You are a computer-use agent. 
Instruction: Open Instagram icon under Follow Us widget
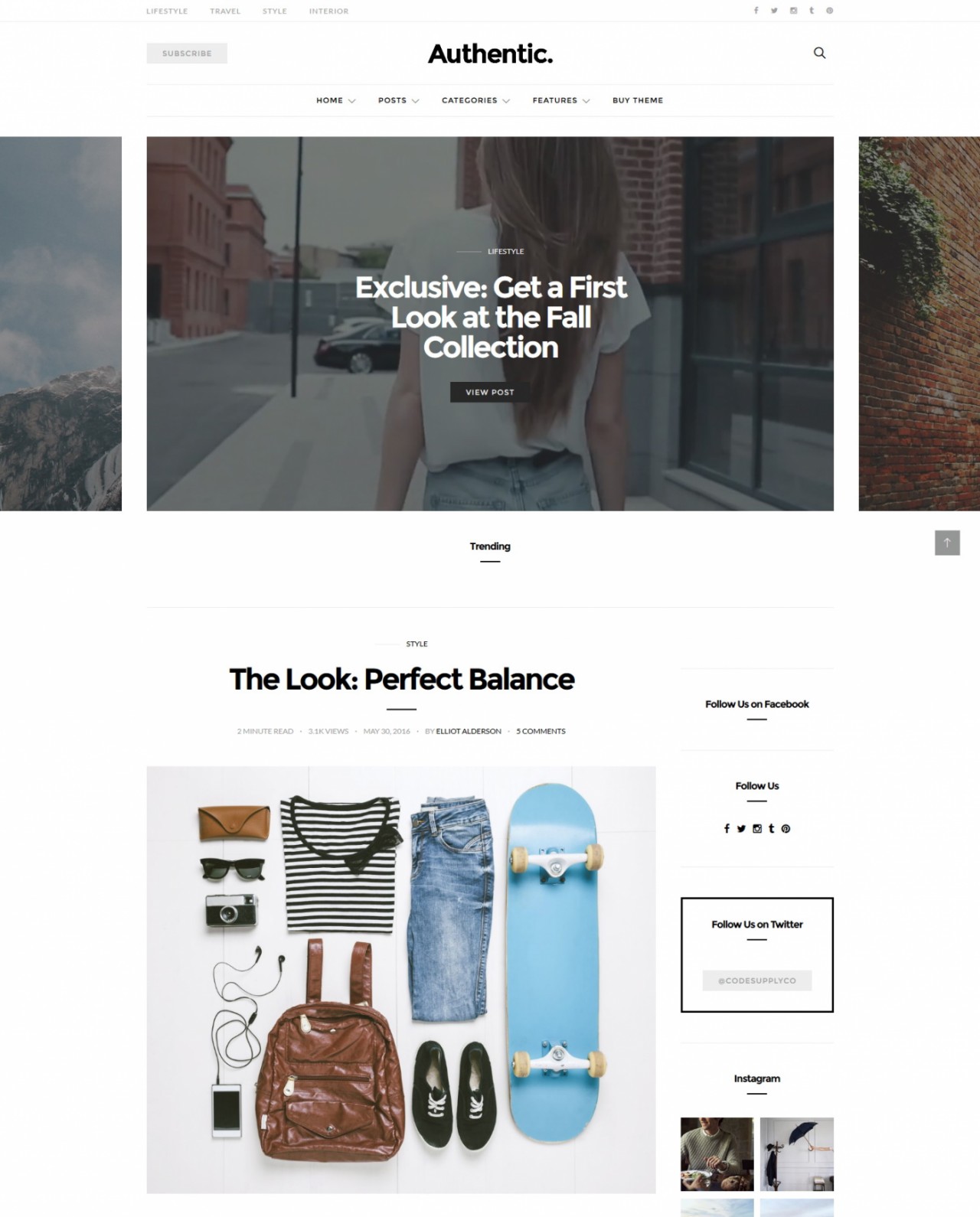click(757, 828)
